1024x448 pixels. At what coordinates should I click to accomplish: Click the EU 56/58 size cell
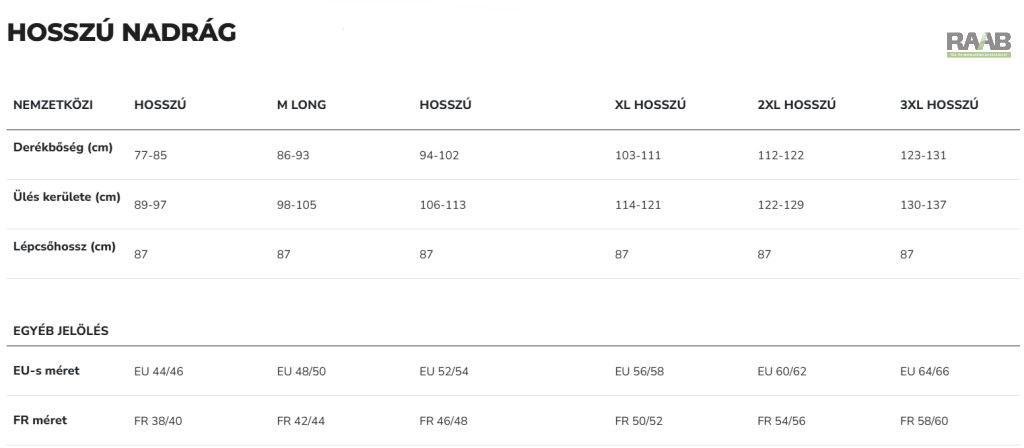(639, 371)
